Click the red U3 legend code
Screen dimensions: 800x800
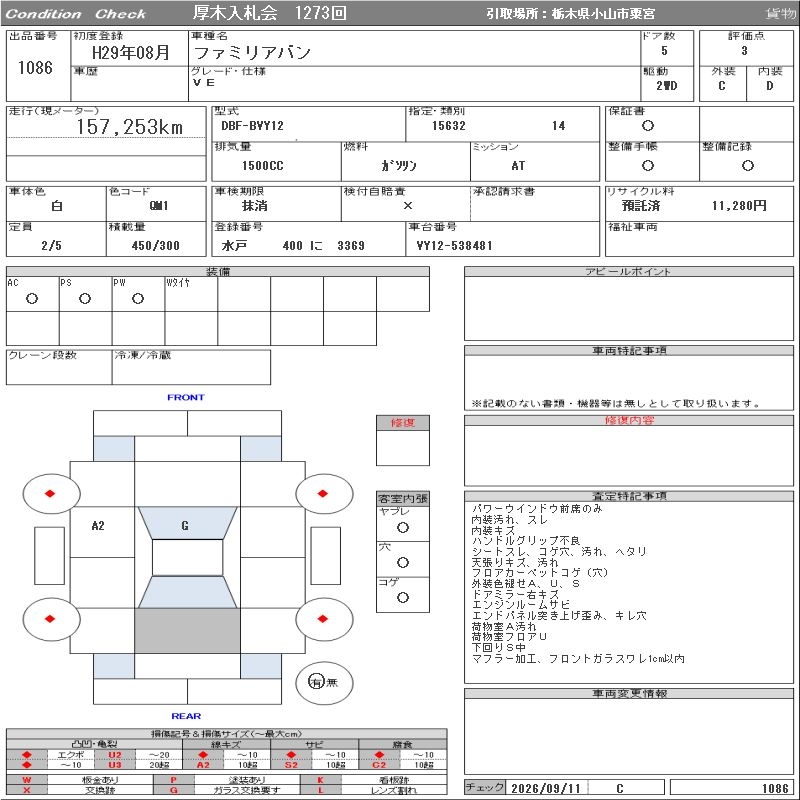(x=115, y=765)
